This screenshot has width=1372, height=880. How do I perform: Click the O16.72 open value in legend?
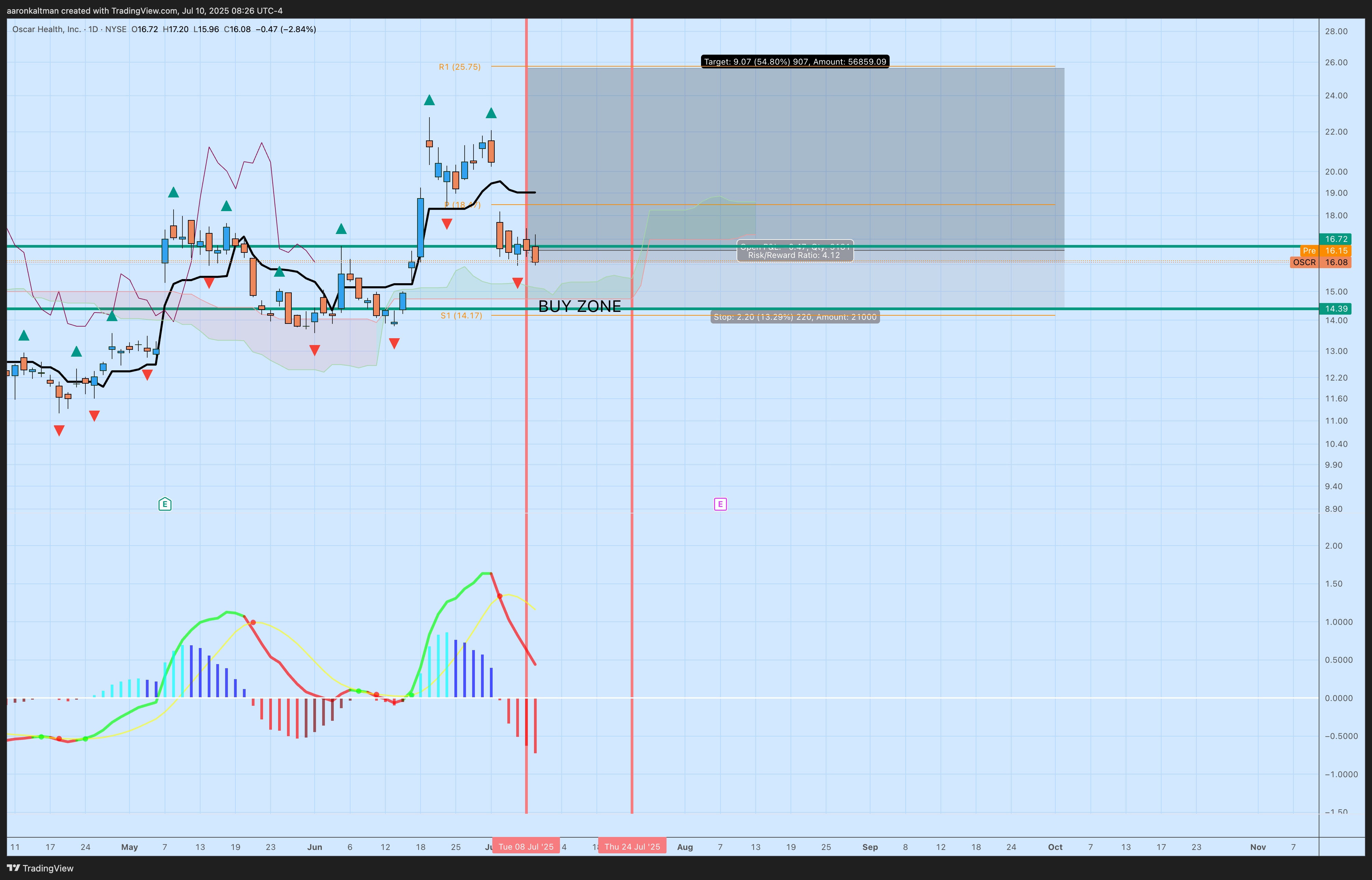click(x=145, y=29)
